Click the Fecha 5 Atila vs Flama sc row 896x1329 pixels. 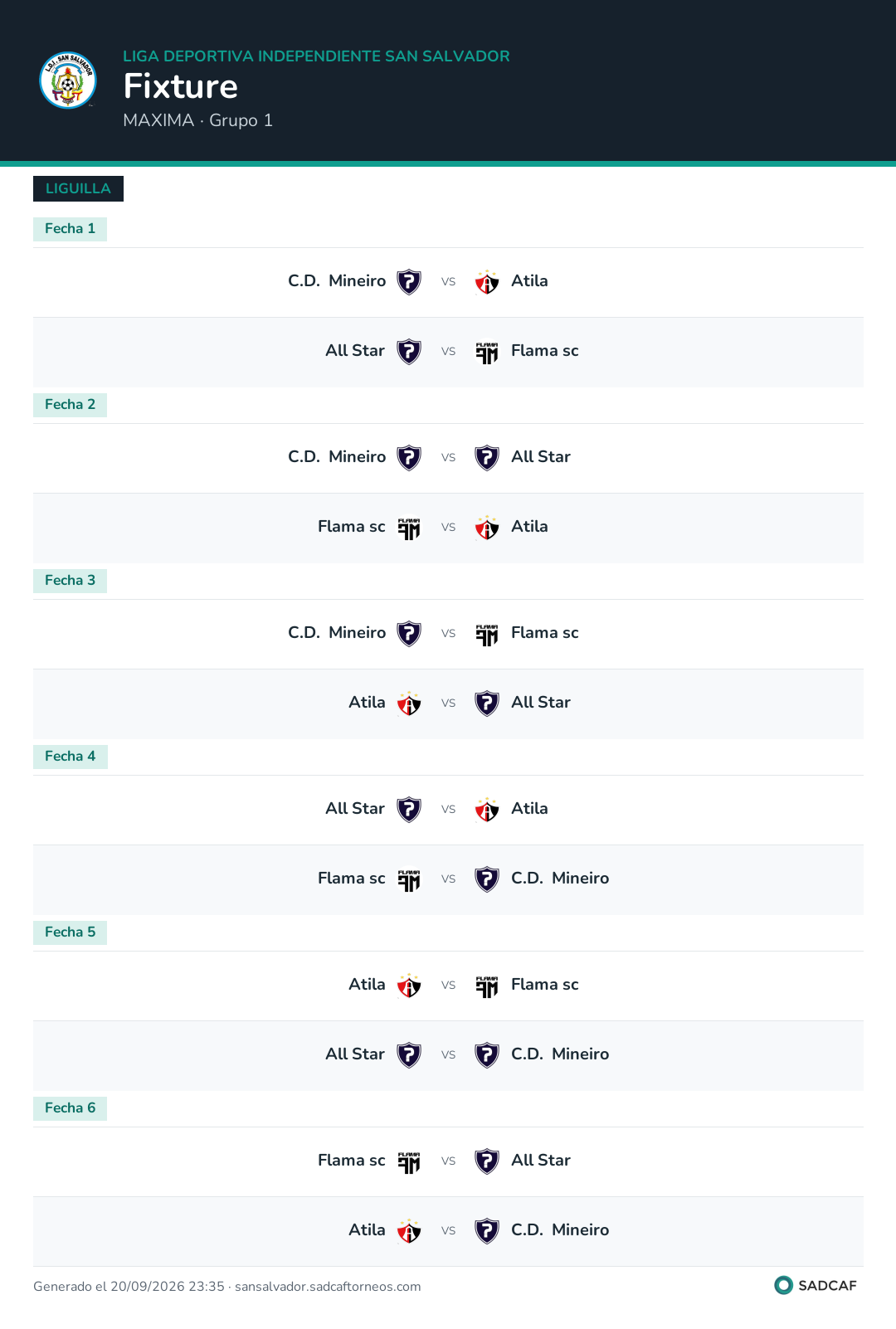(x=448, y=986)
